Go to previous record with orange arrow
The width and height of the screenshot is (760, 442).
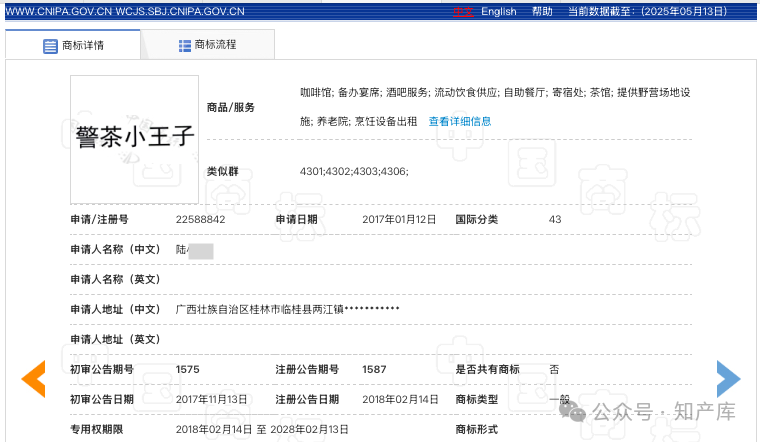pos(33,379)
